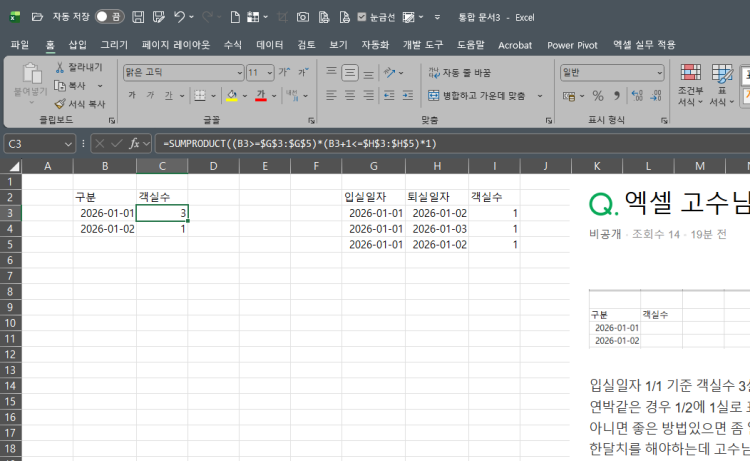Apply the yellow fill color bucket
Screen dimensions: 750x461
[232, 96]
